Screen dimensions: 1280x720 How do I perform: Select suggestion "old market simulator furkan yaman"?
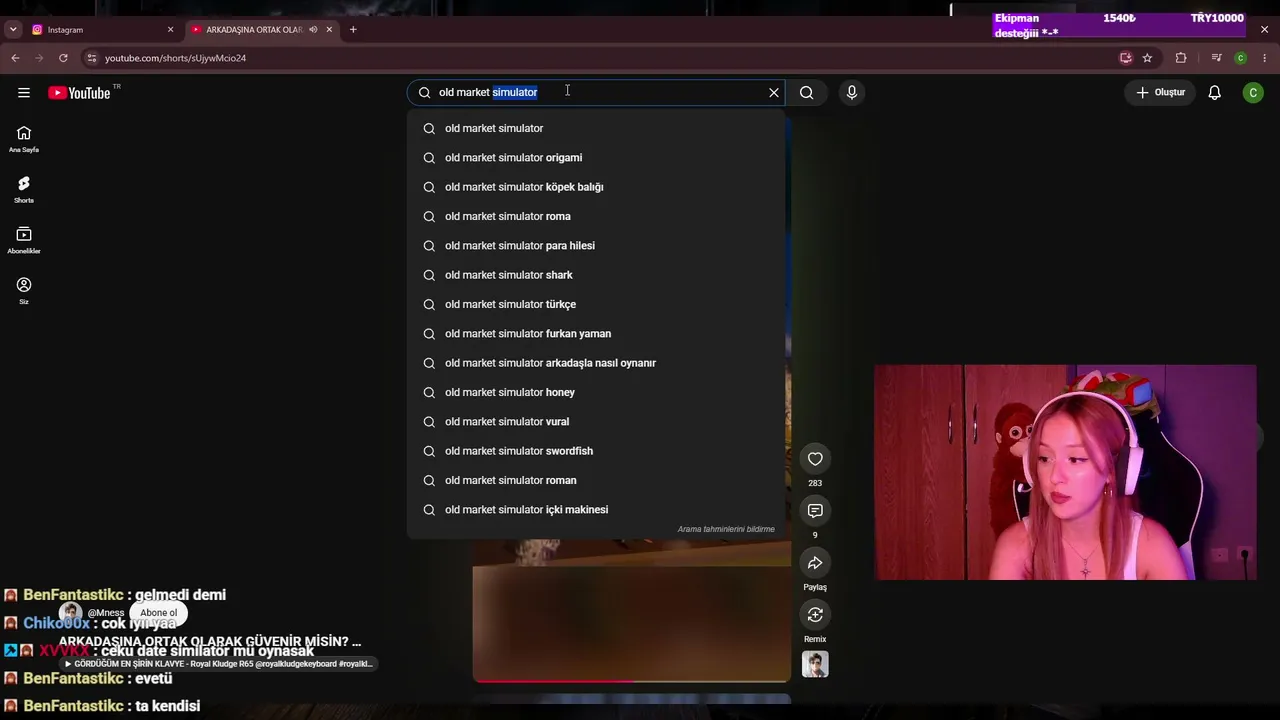pyautogui.click(x=596, y=334)
